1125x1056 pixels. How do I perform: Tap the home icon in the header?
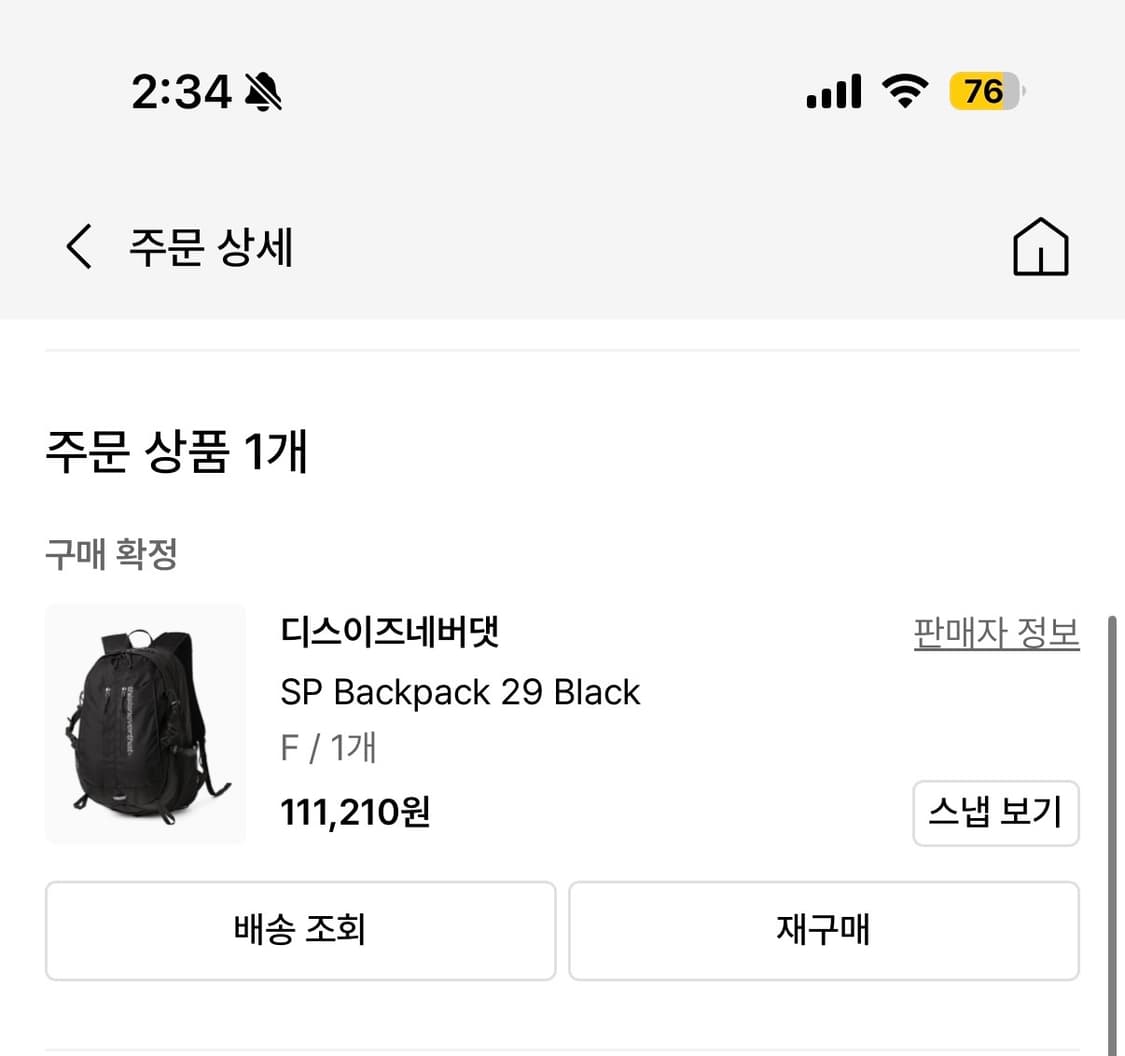pos(1041,247)
